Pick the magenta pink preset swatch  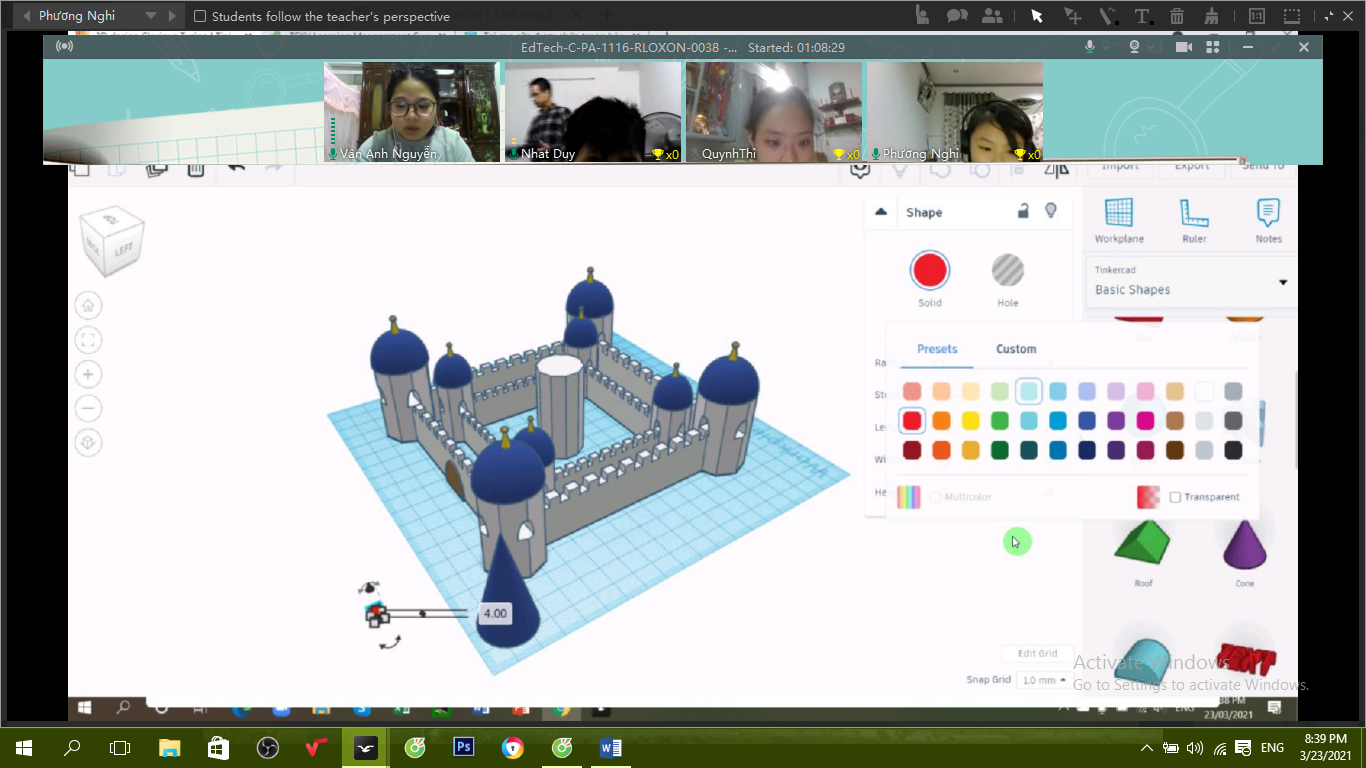[1146, 421]
